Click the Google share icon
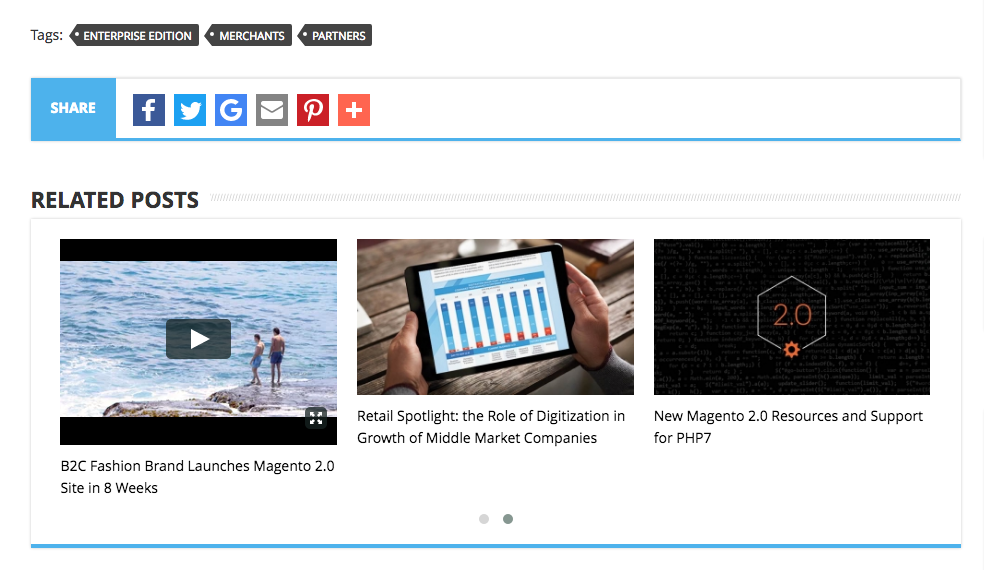The image size is (984, 570). coord(231,109)
